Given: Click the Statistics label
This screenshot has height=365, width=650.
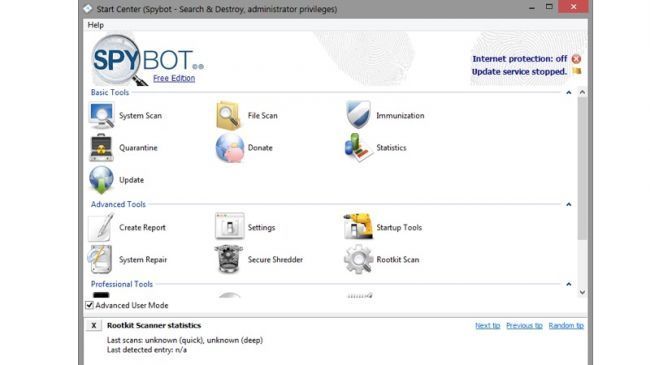Looking at the screenshot, I should pos(391,148).
